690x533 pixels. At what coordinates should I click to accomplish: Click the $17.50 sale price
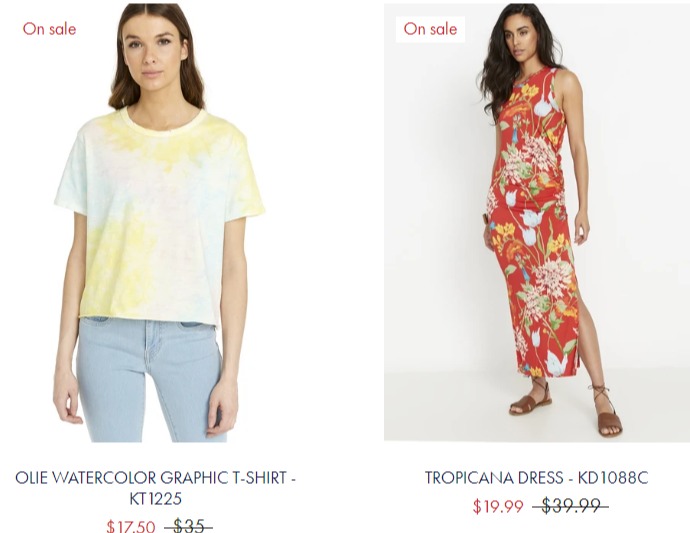point(131,526)
